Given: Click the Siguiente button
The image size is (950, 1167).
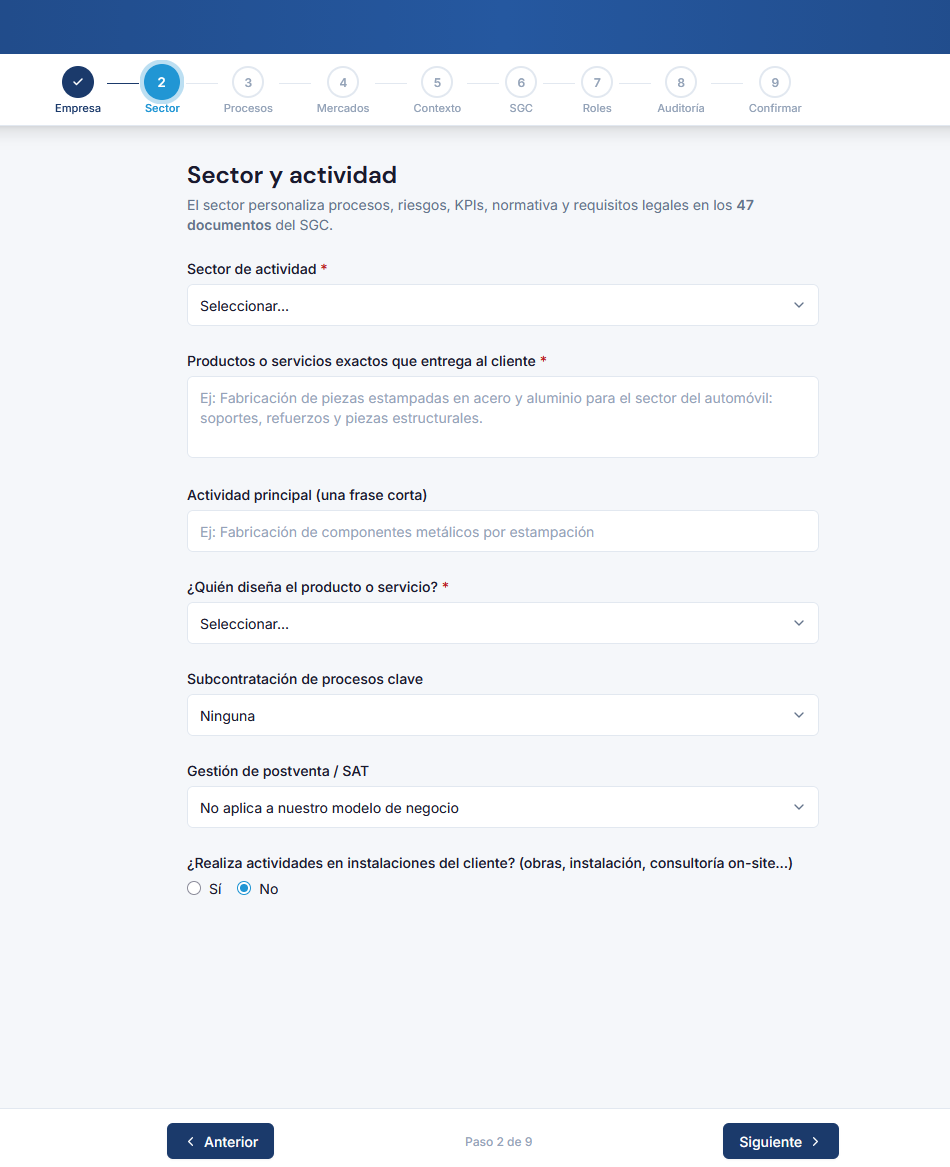Looking at the screenshot, I should click(x=780, y=1141).
